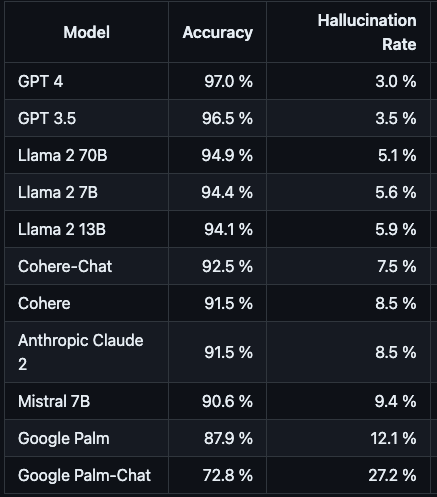Click the Accuracy column header
This screenshot has height=497, width=437.
pos(218,32)
